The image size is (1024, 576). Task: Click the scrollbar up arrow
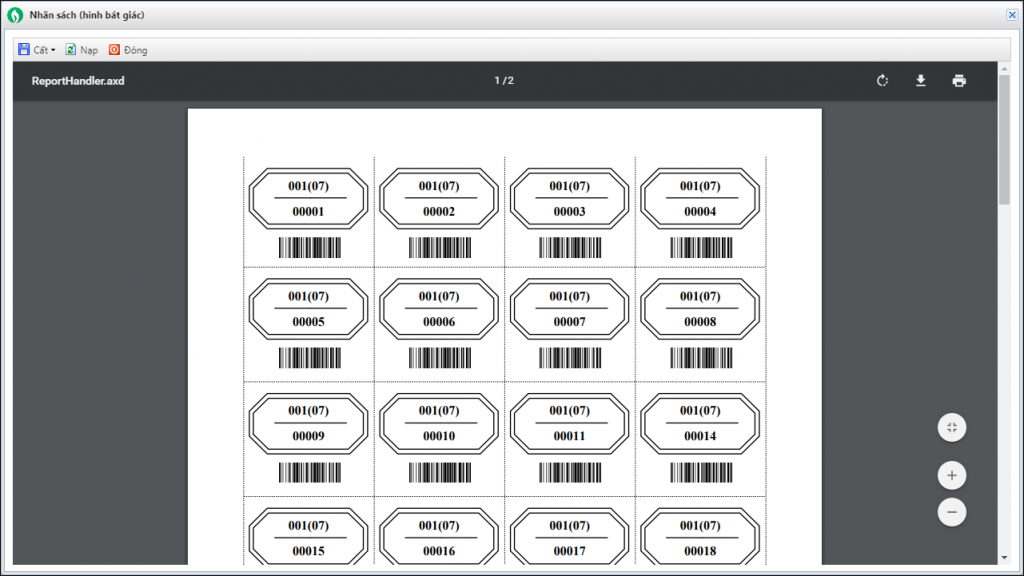point(1004,69)
